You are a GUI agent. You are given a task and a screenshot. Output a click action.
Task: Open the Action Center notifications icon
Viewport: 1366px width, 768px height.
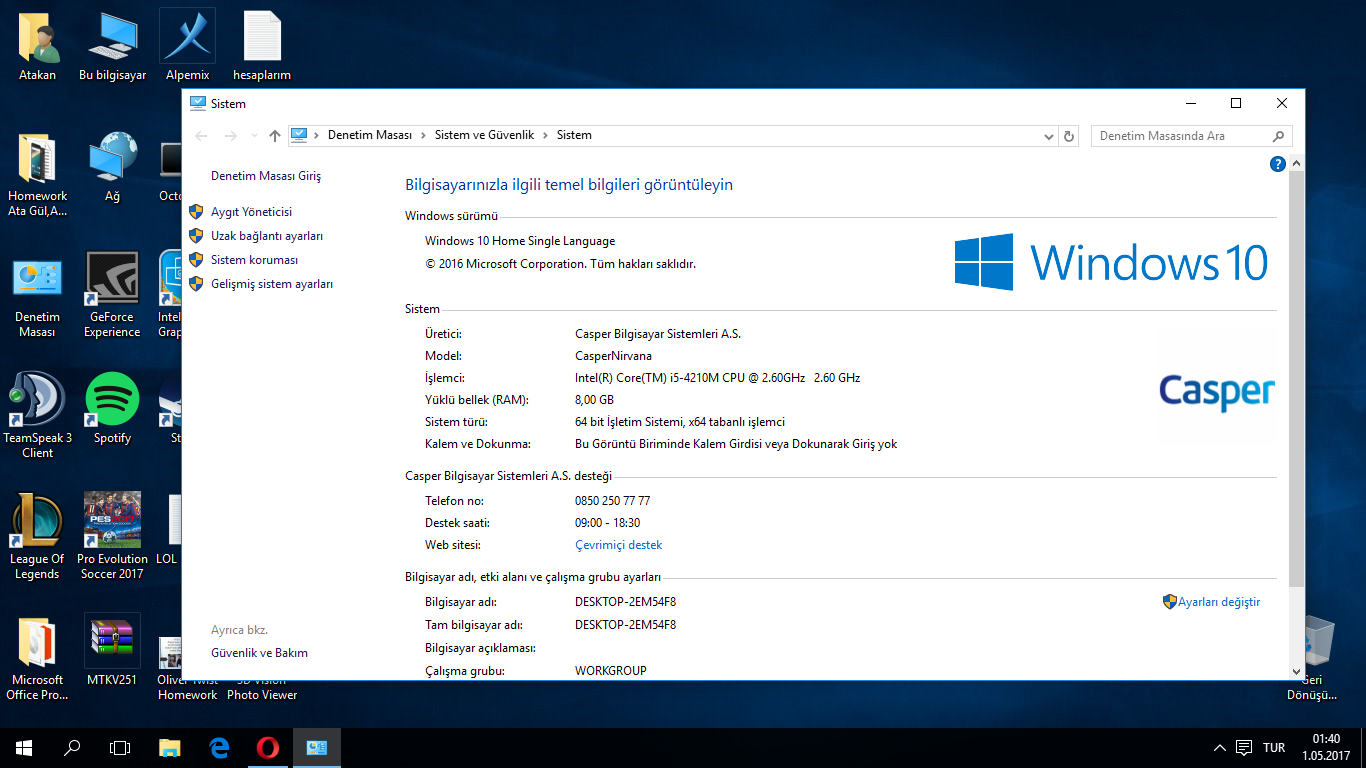[1243, 747]
